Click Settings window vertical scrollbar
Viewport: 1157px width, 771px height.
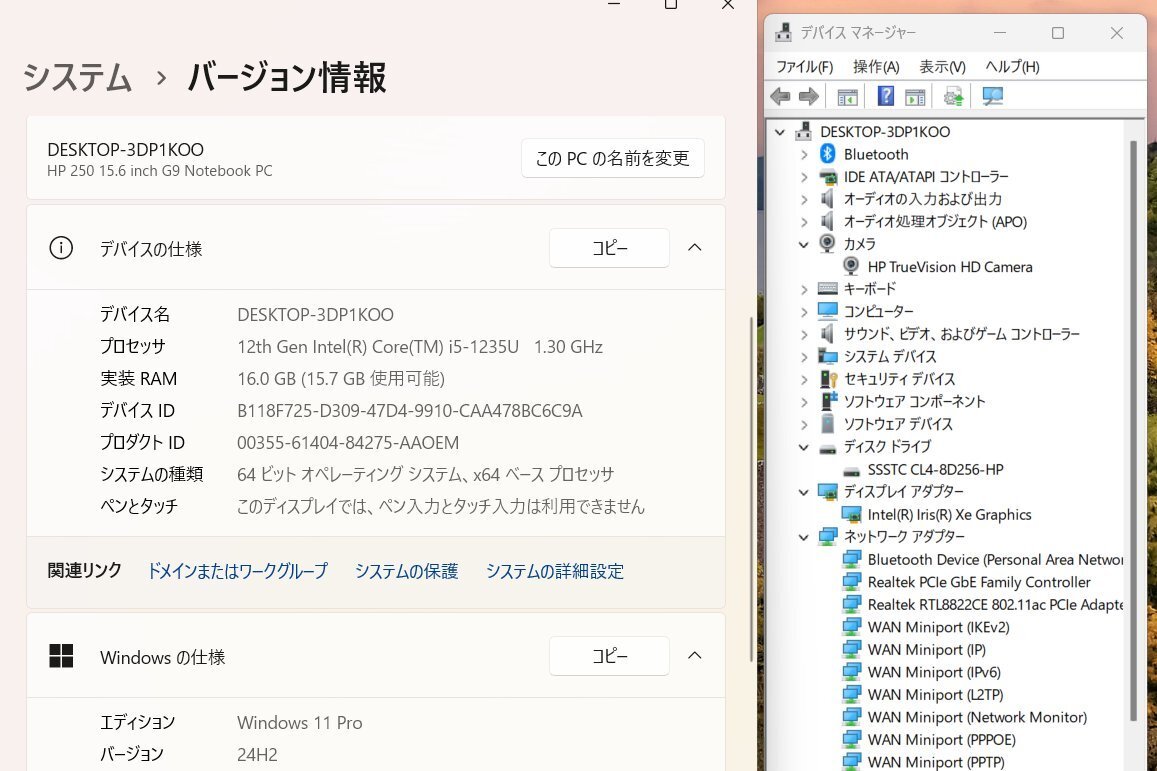tap(751, 489)
